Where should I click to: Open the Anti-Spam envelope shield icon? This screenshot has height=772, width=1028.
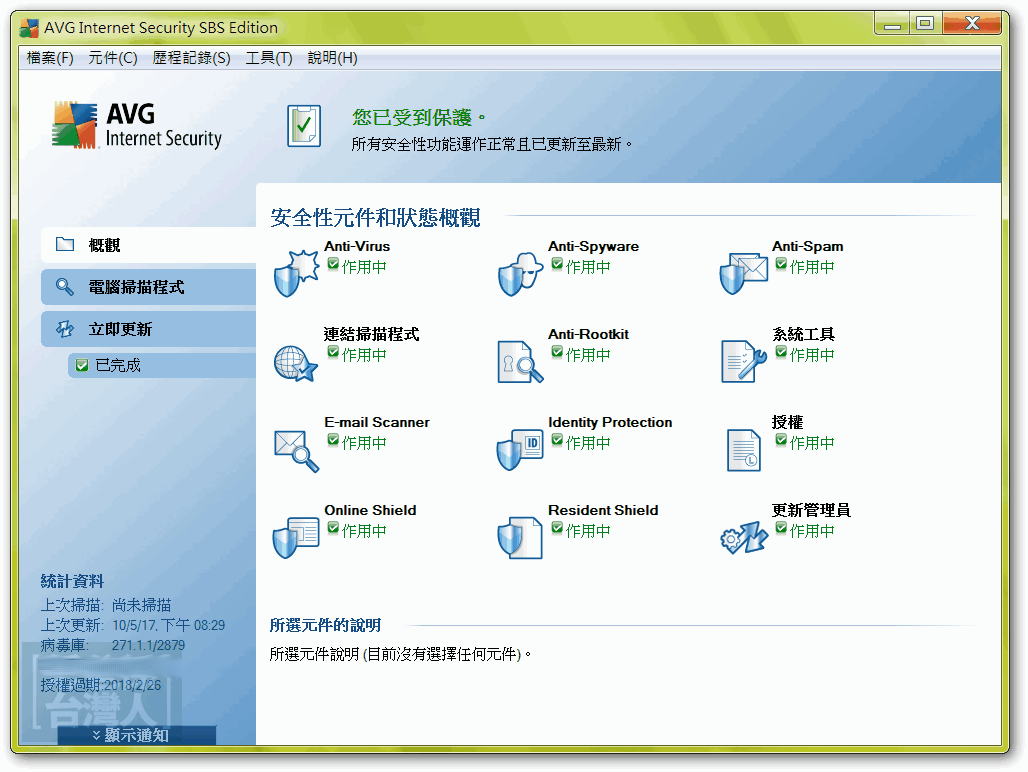pos(743,274)
